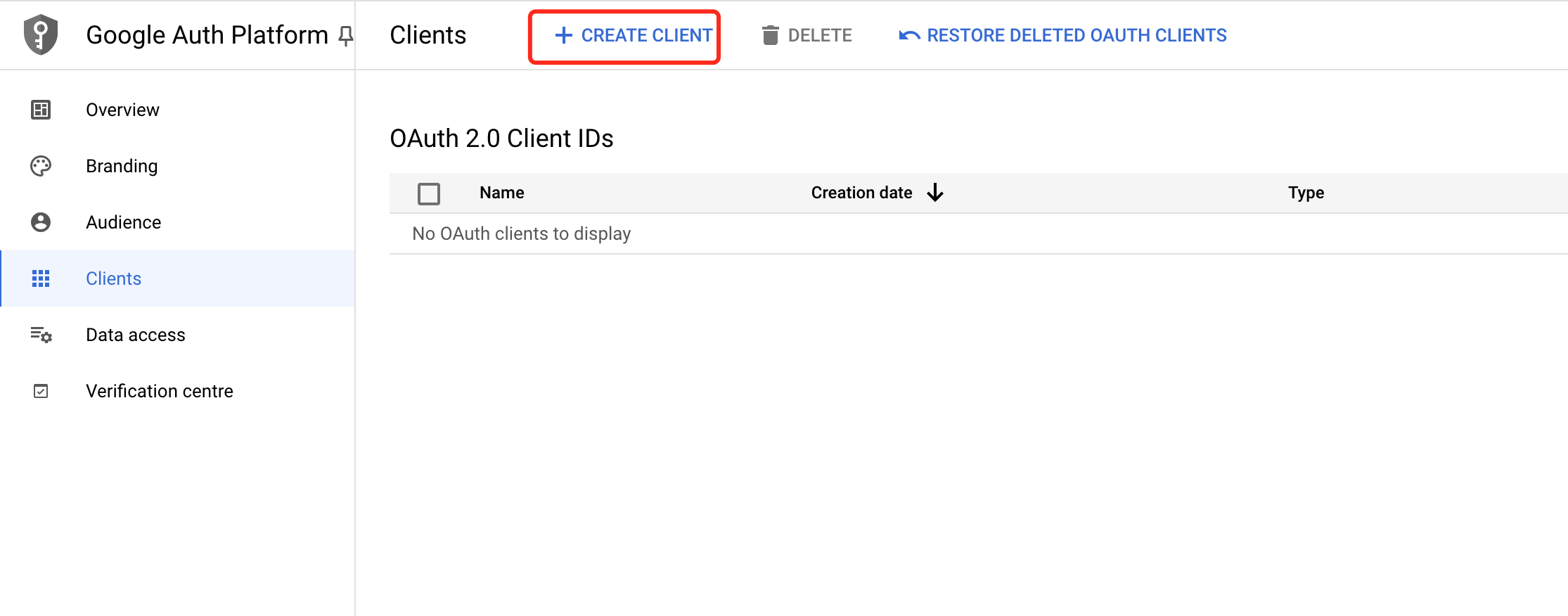This screenshot has height=616, width=1568.
Task: Click the Branding palette icon
Action: click(41, 166)
